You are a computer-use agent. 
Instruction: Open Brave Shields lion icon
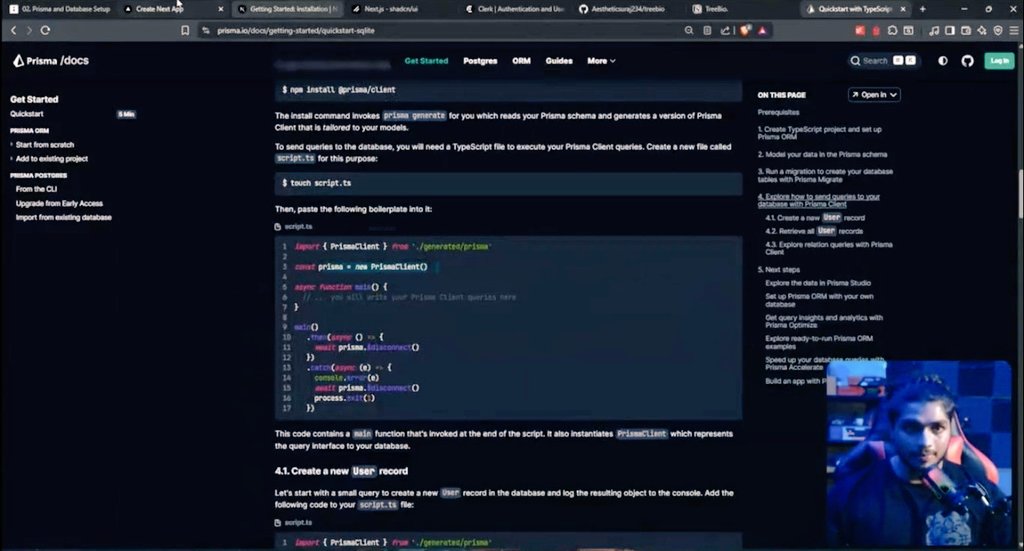click(x=744, y=31)
